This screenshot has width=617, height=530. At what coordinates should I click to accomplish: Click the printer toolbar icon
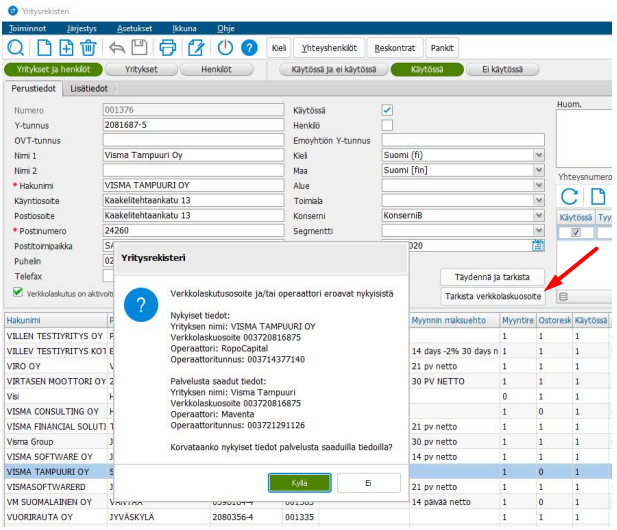click(x=168, y=48)
